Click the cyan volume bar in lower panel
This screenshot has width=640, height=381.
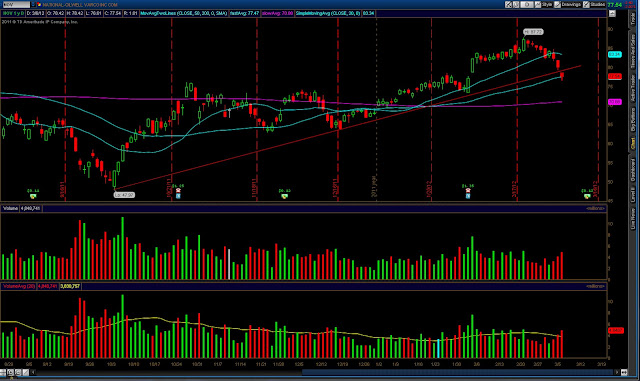tap(439, 348)
